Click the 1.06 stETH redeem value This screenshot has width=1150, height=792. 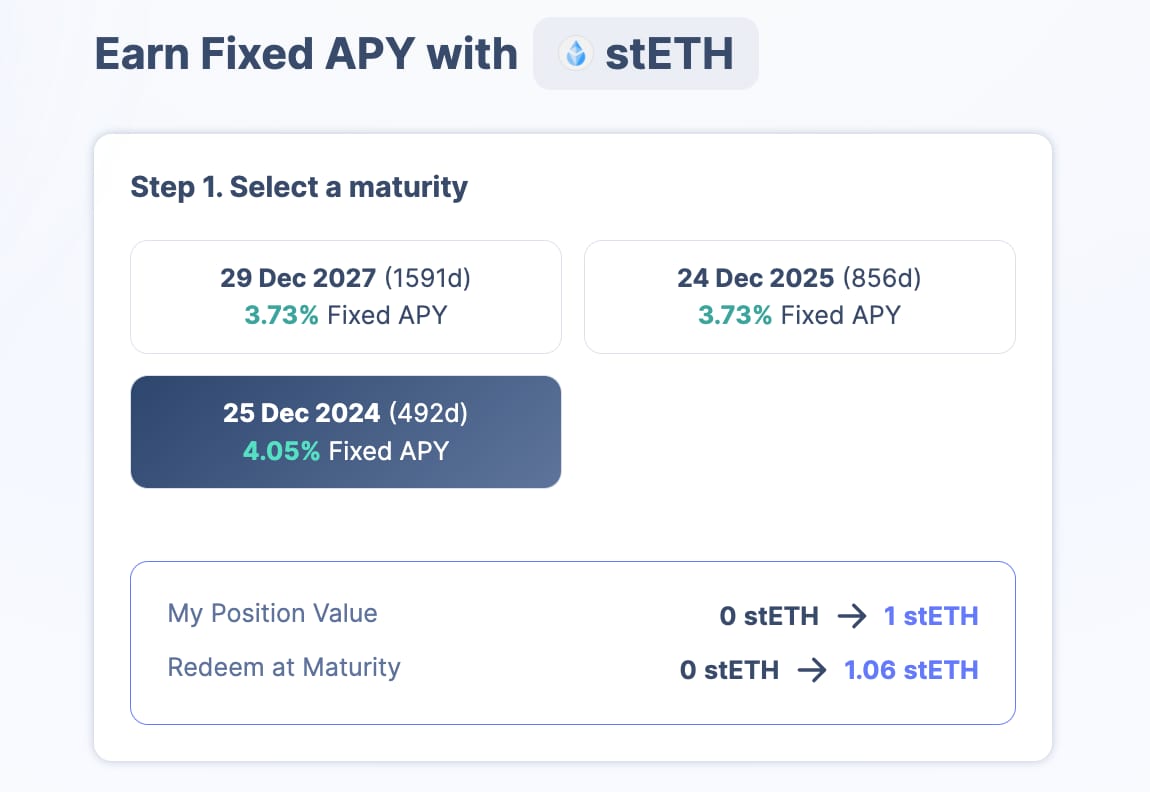(911, 670)
